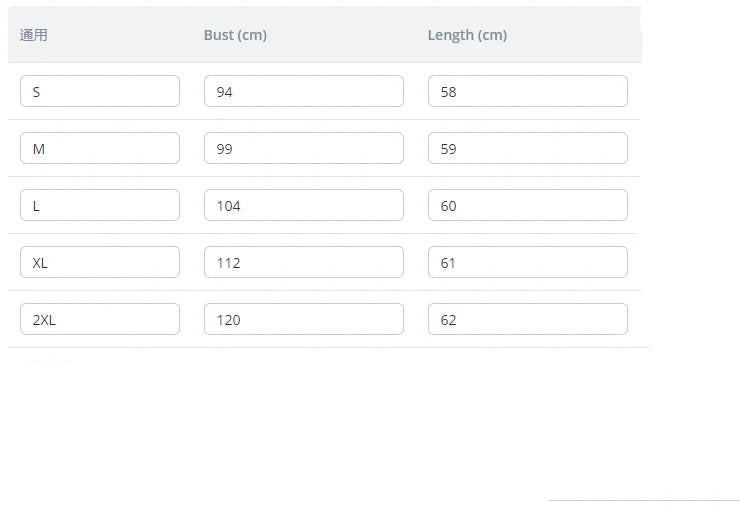Edit the bust value 99
This screenshot has height=514, width=740.
tap(303, 148)
